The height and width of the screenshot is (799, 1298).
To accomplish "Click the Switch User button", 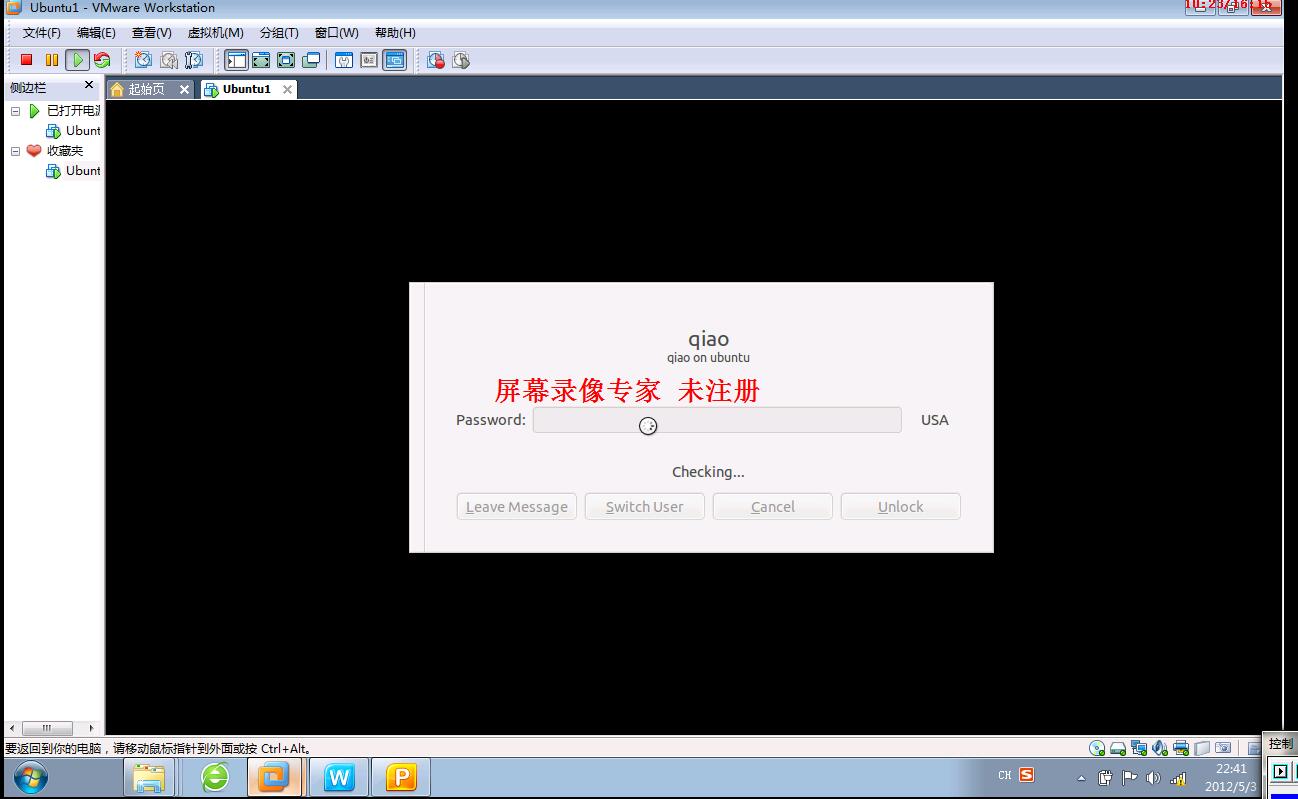I will [x=645, y=506].
